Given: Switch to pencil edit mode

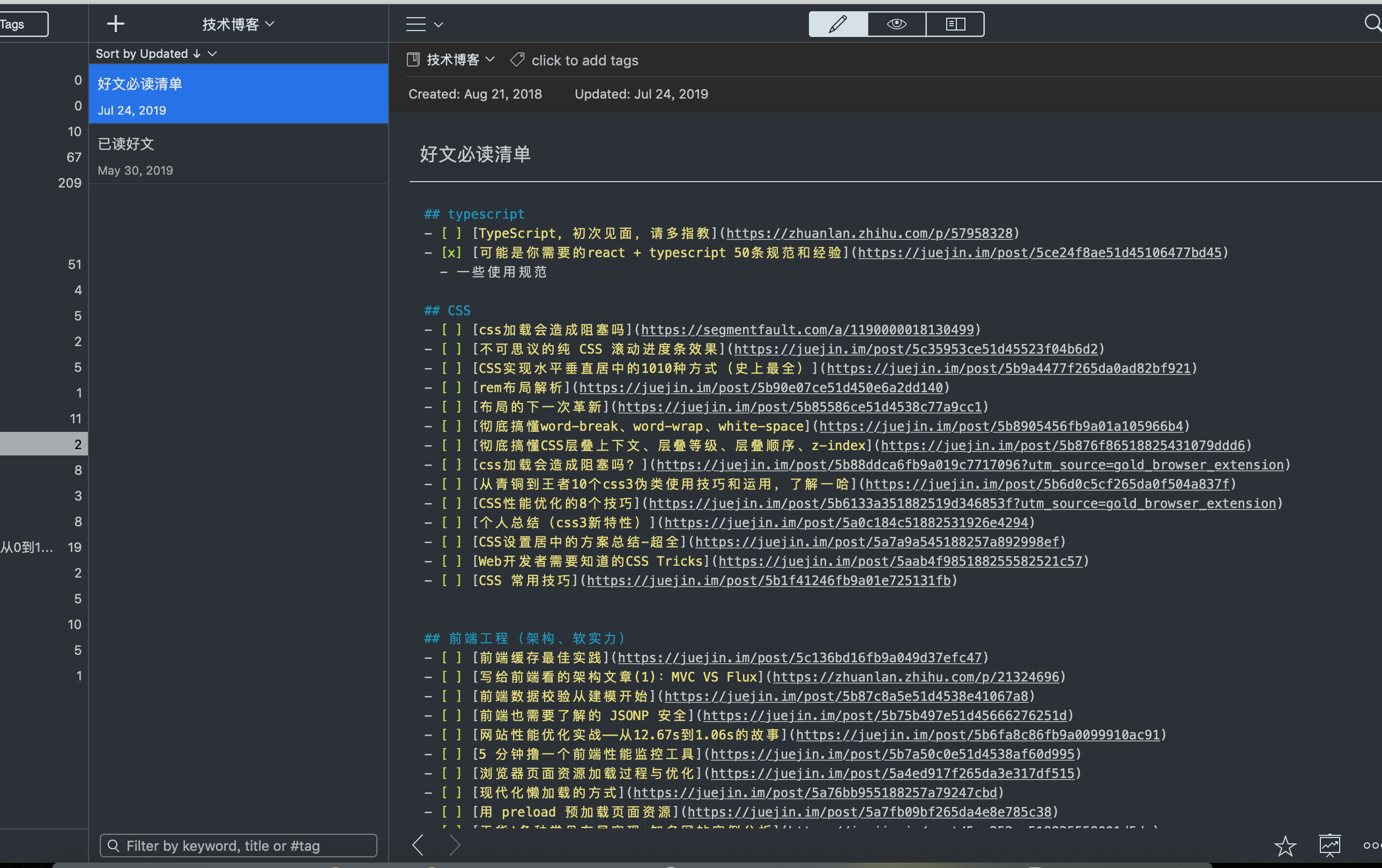Looking at the screenshot, I should click(838, 24).
